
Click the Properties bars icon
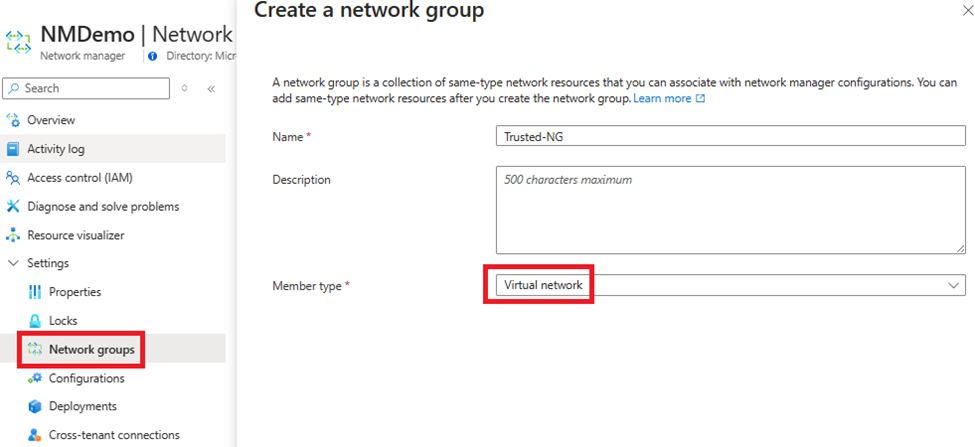35,292
